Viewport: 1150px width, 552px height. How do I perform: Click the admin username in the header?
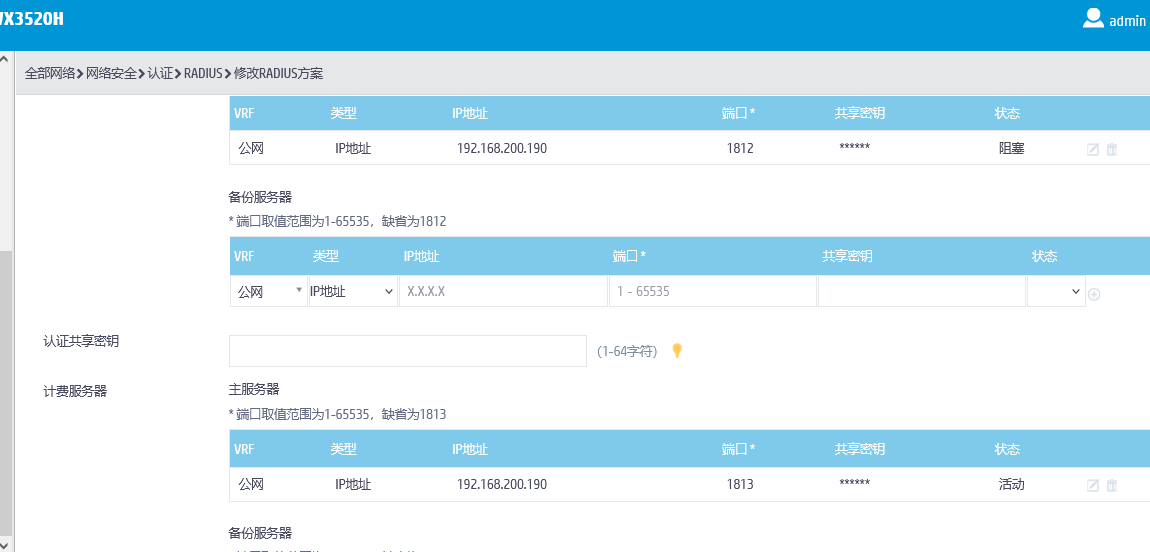coord(1127,20)
